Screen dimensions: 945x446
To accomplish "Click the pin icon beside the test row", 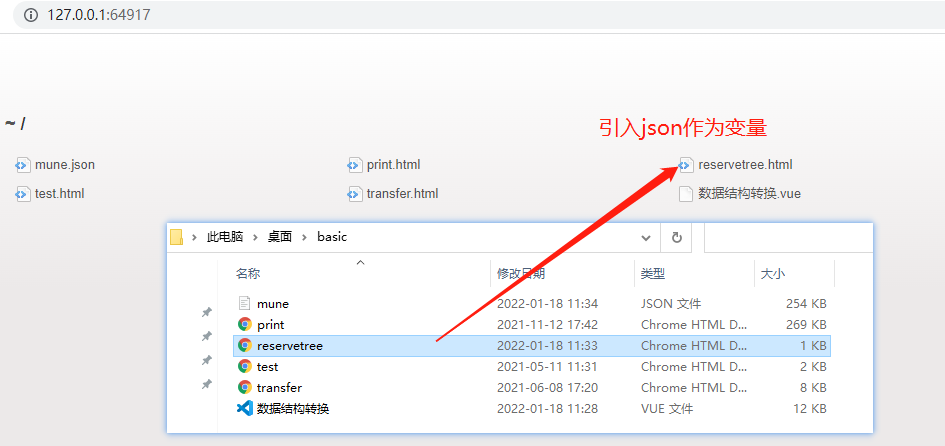I will (x=206, y=360).
